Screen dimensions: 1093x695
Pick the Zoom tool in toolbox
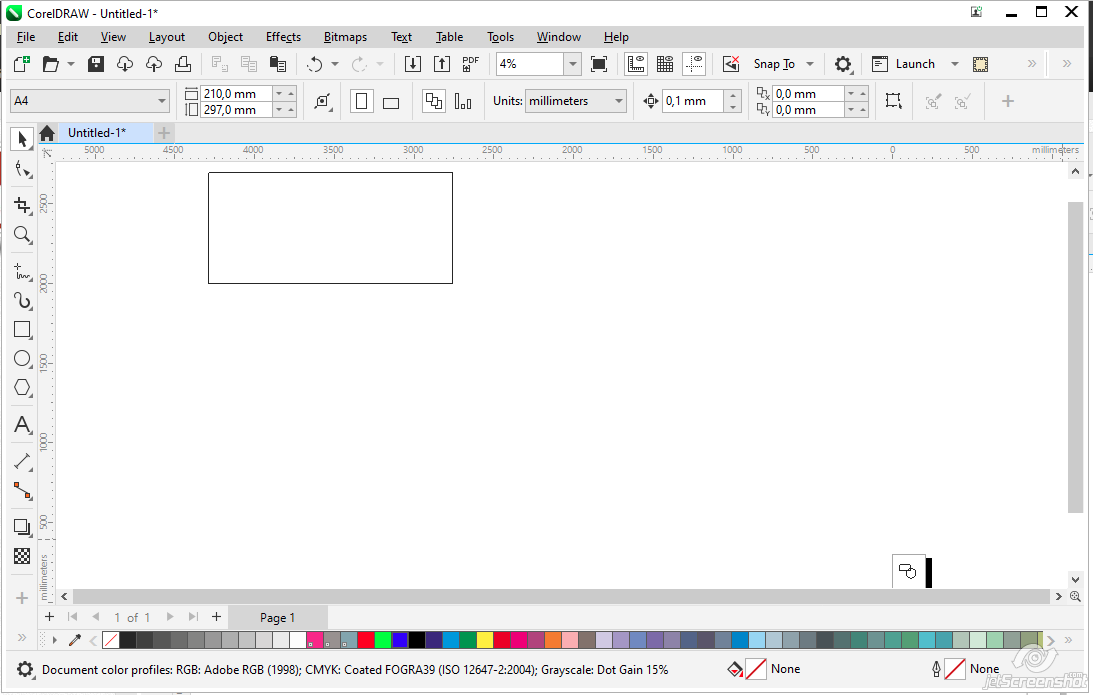point(22,235)
